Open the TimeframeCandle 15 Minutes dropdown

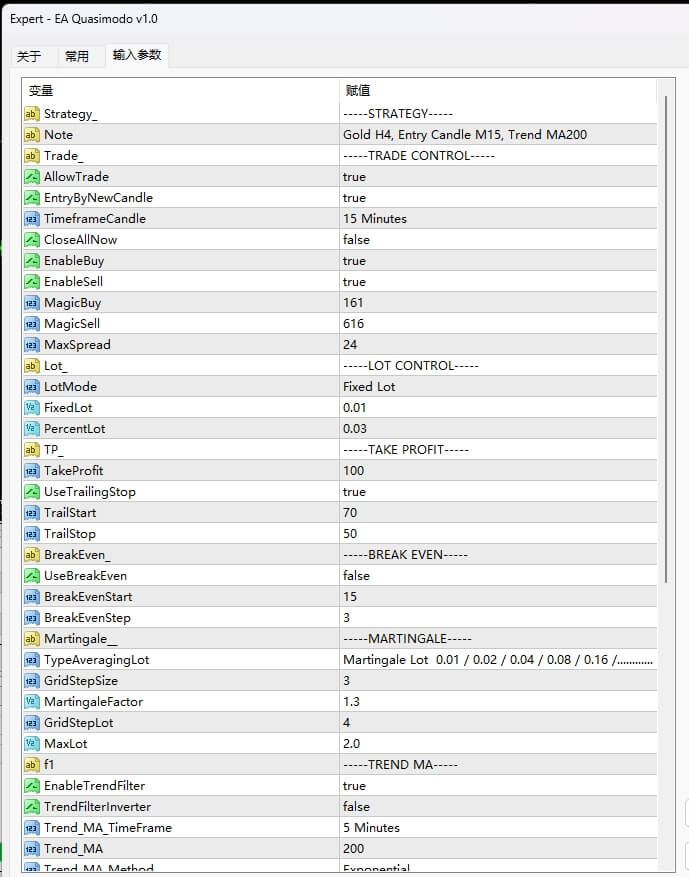pos(374,219)
